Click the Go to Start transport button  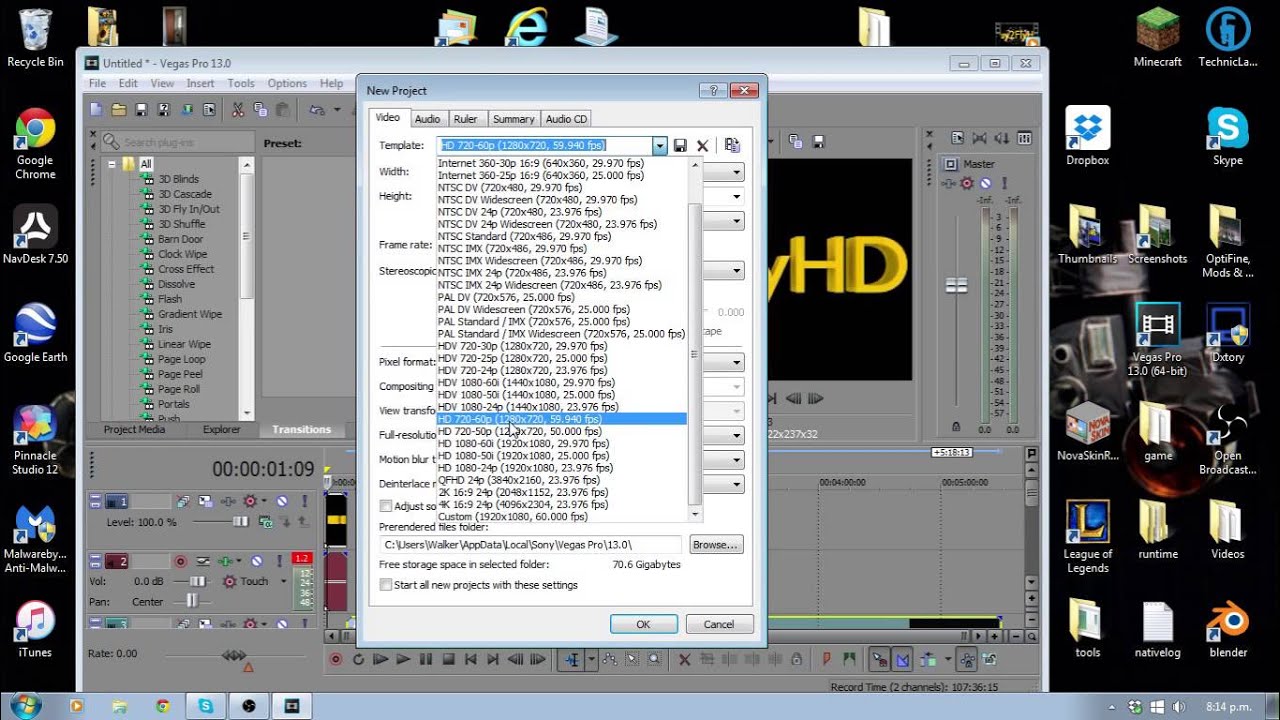coord(471,659)
